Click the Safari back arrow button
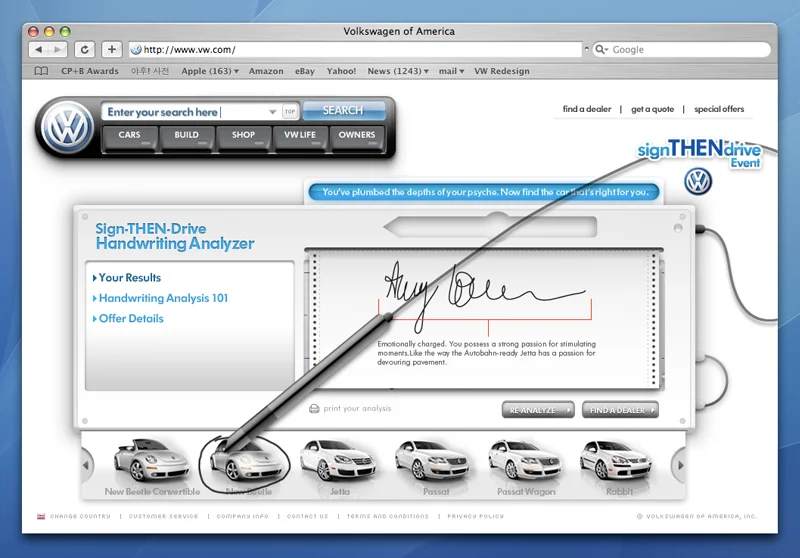This screenshot has width=800, height=558. 39,49
